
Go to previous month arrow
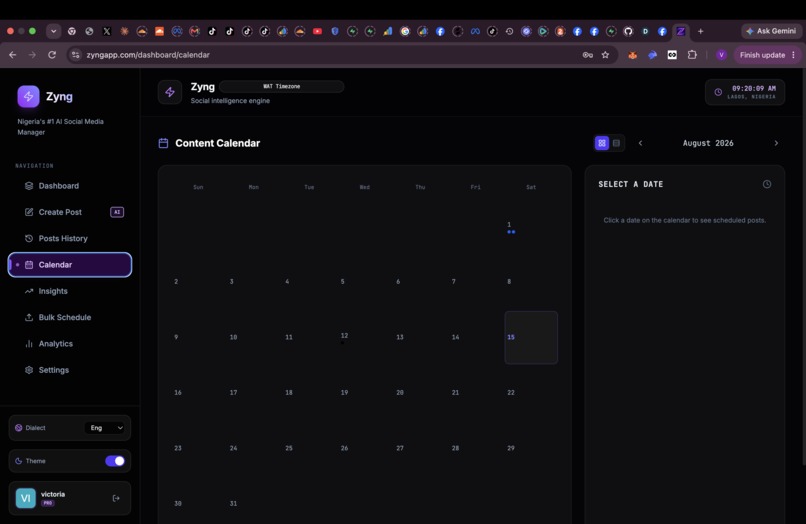[x=640, y=143]
